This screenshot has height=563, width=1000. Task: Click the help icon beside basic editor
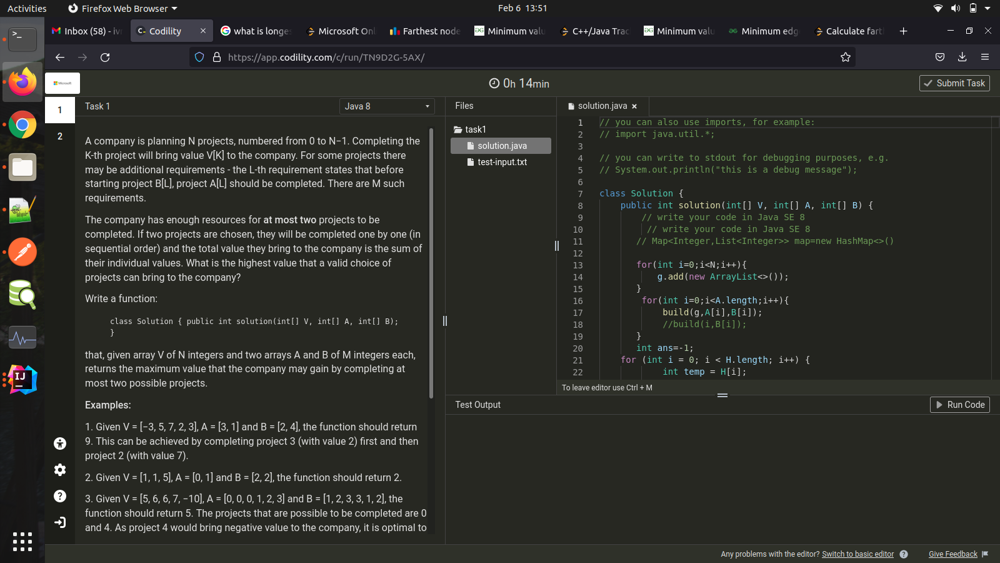904,554
